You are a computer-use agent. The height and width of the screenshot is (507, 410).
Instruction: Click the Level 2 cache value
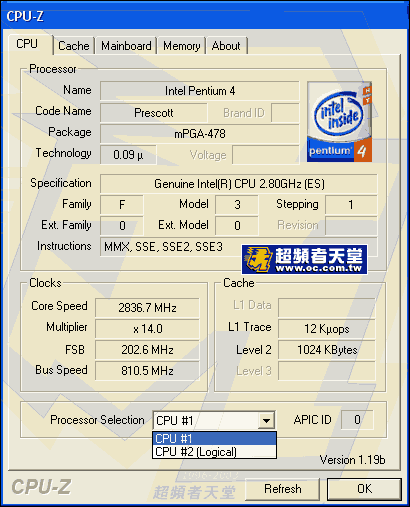click(327, 350)
